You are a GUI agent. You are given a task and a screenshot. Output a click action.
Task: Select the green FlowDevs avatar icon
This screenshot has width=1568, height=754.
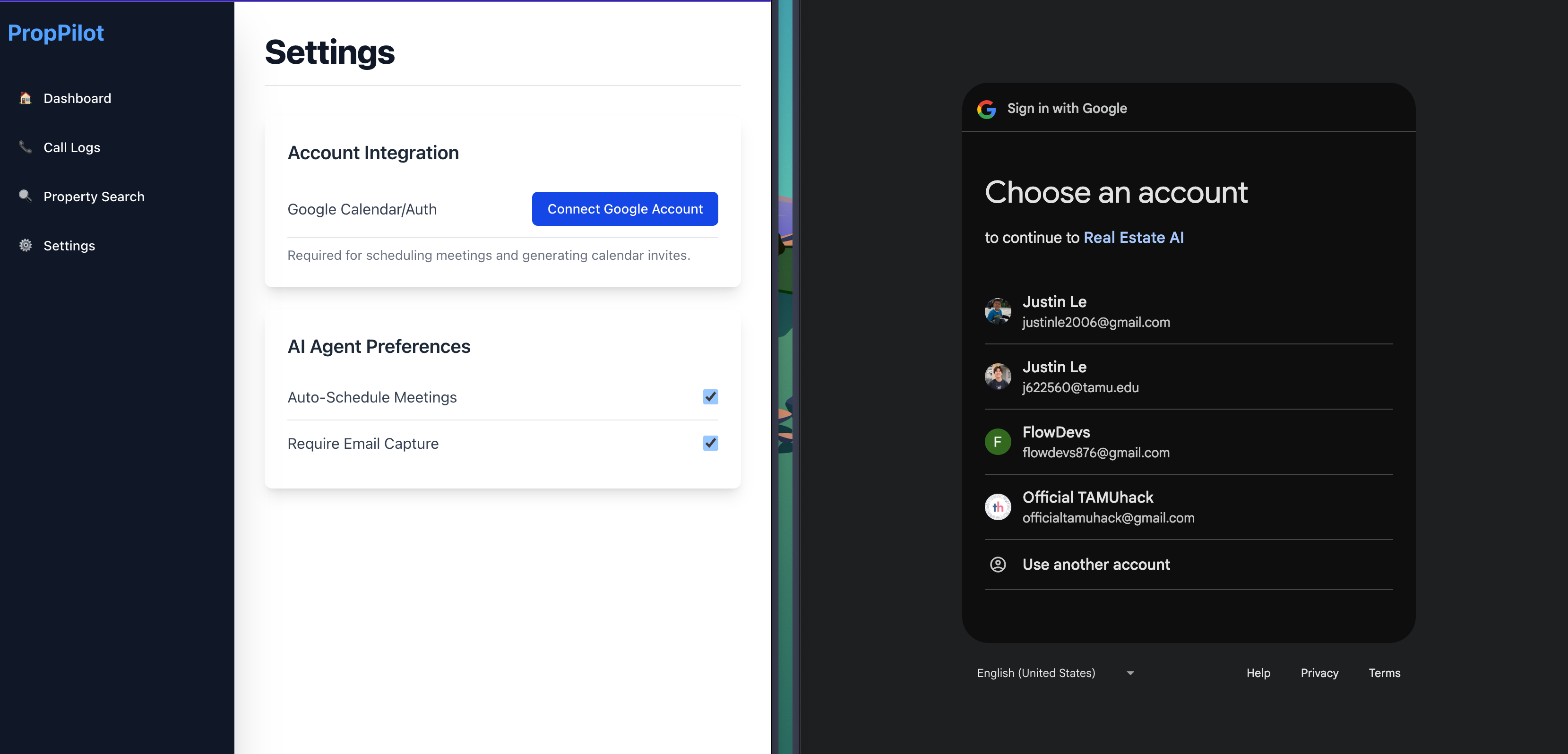pos(998,442)
